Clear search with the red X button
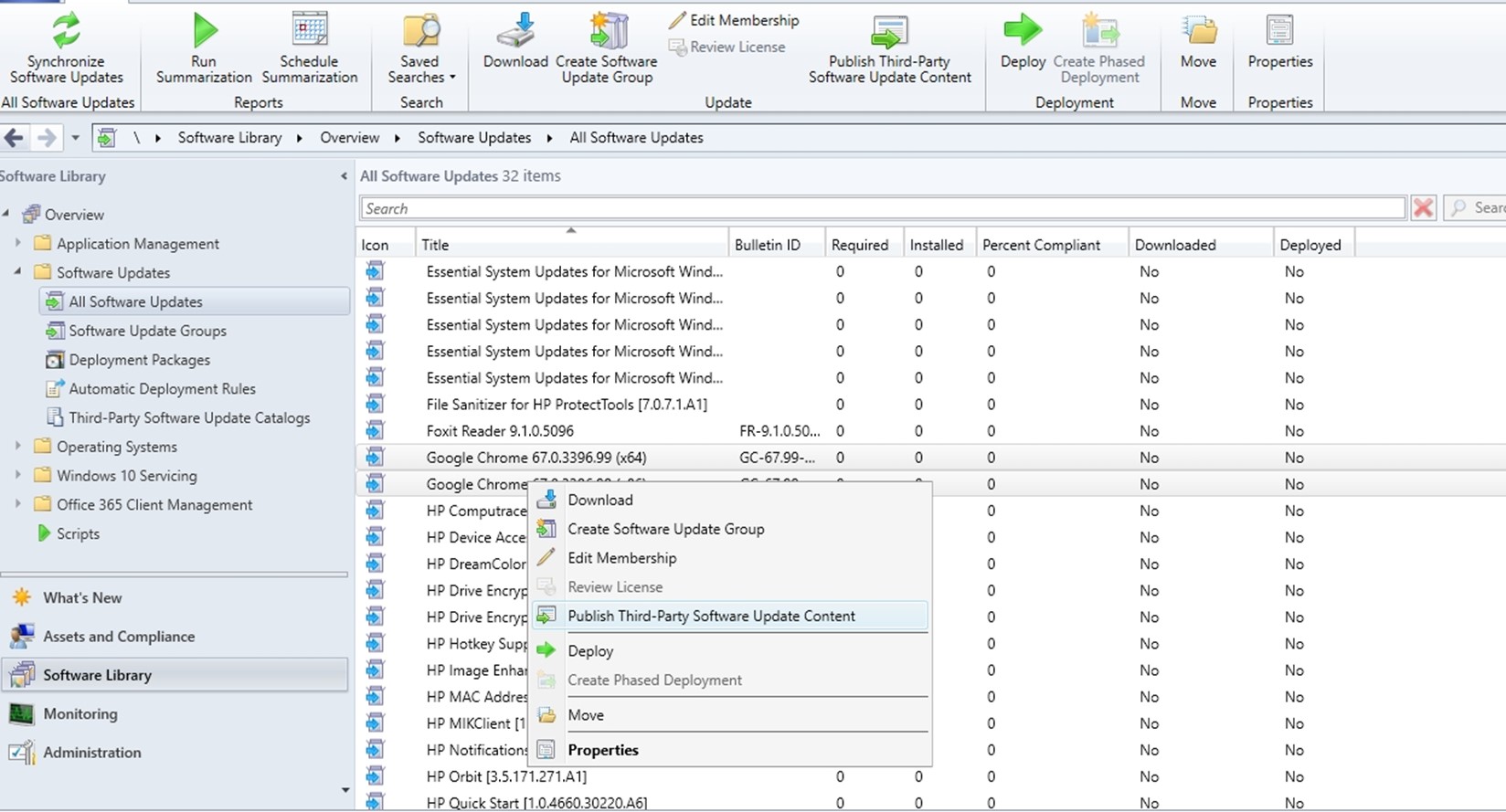Viewport: 1506px width, 812px height. (x=1423, y=208)
